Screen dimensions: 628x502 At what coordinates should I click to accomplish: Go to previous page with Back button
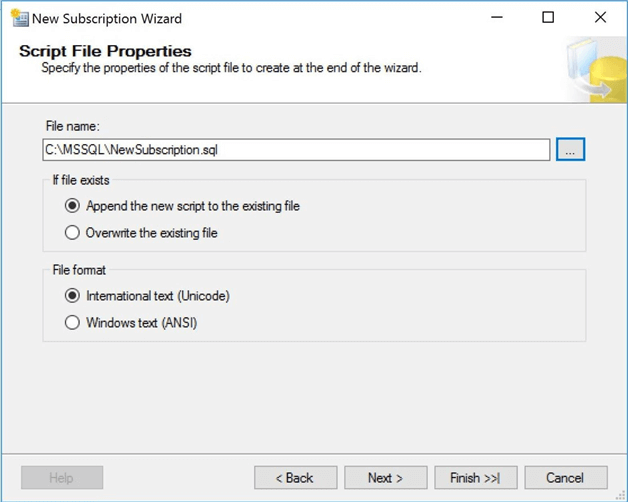point(294,477)
